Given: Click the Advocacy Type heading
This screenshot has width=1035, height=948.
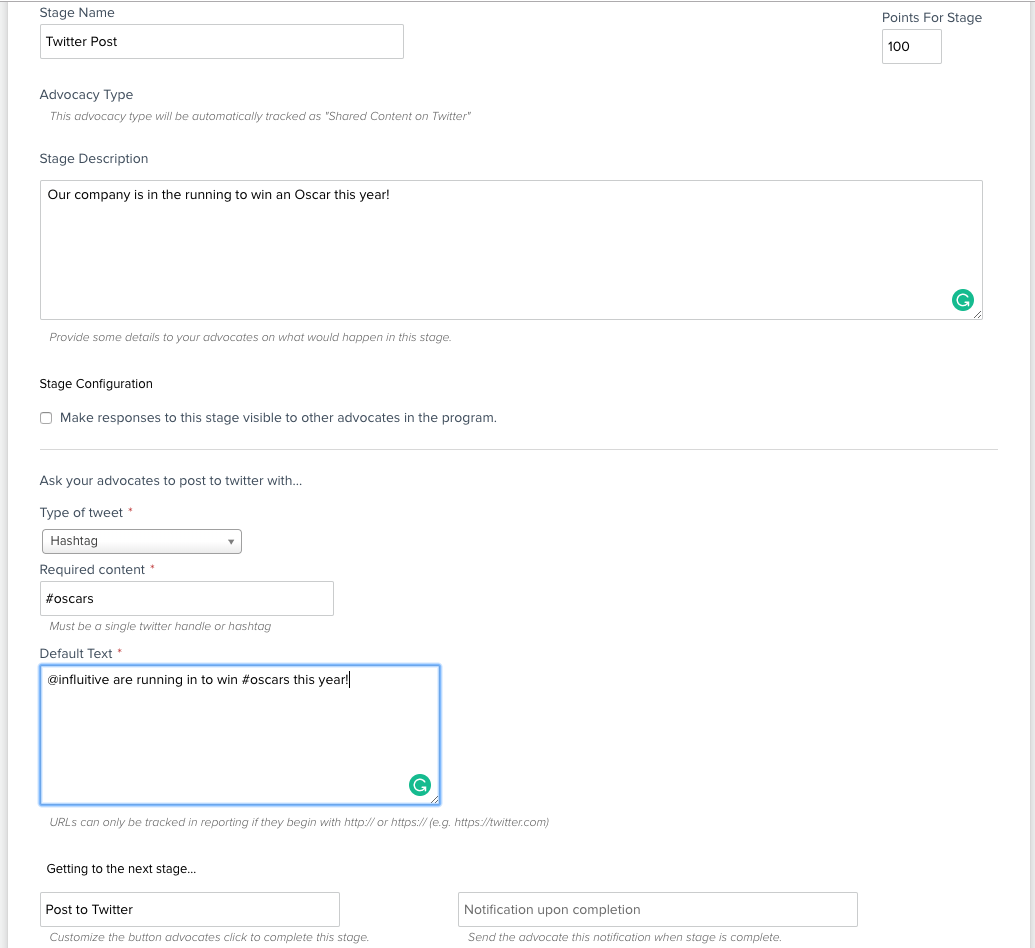Looking at the screenshot, I should coord(86,95).
